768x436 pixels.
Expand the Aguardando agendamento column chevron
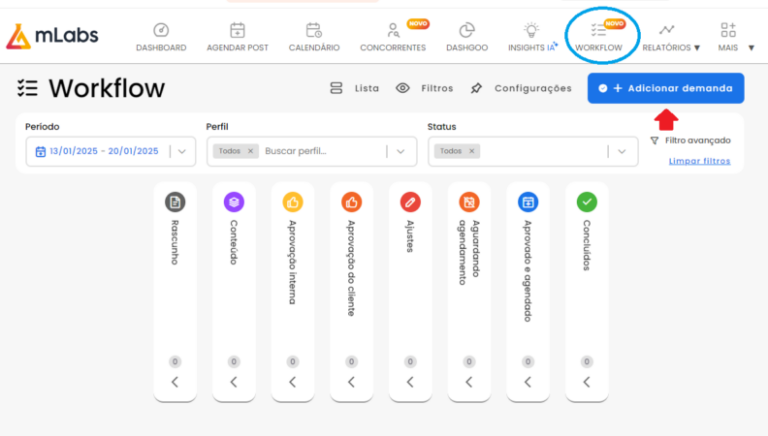click(469, 382)
